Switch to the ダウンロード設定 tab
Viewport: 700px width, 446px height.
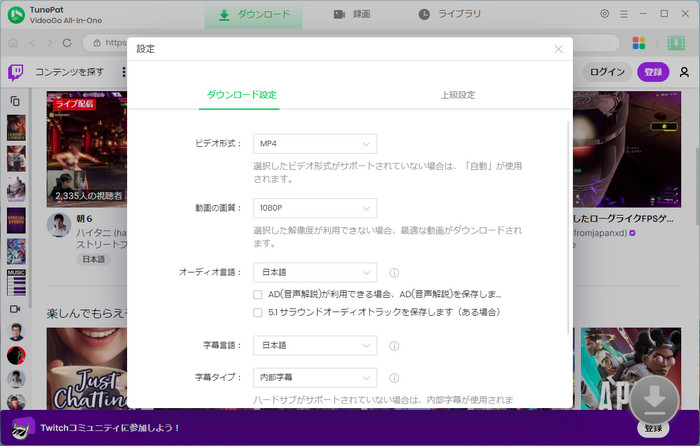[241, 95]
